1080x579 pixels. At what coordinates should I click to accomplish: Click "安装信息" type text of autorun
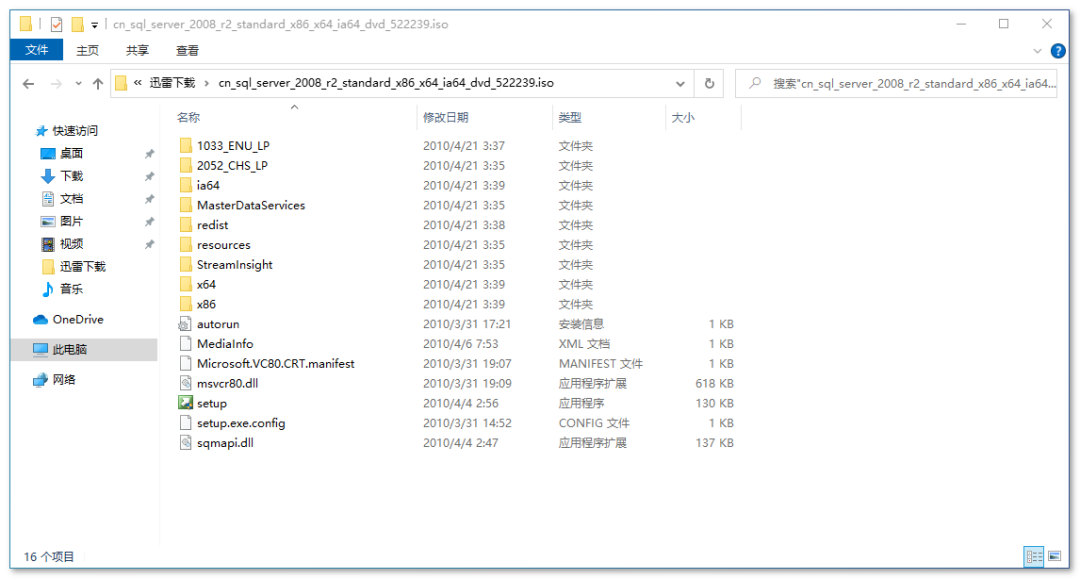tap(581, 324)
